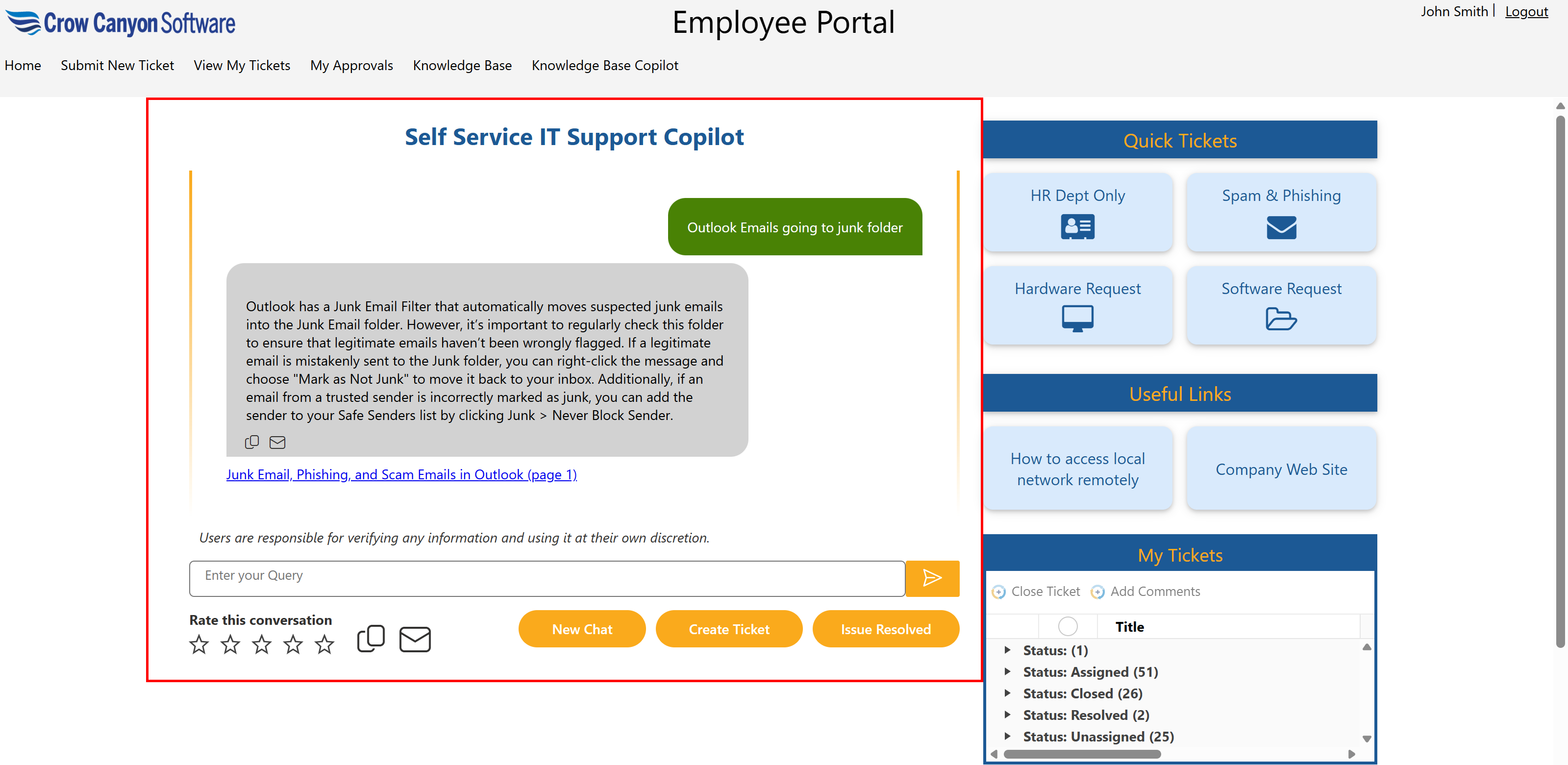This screenshot has width=1568, height=765.
Task: Open the Junk Email, Phishing, and Scam Emails link
Action: click(401, 474)
